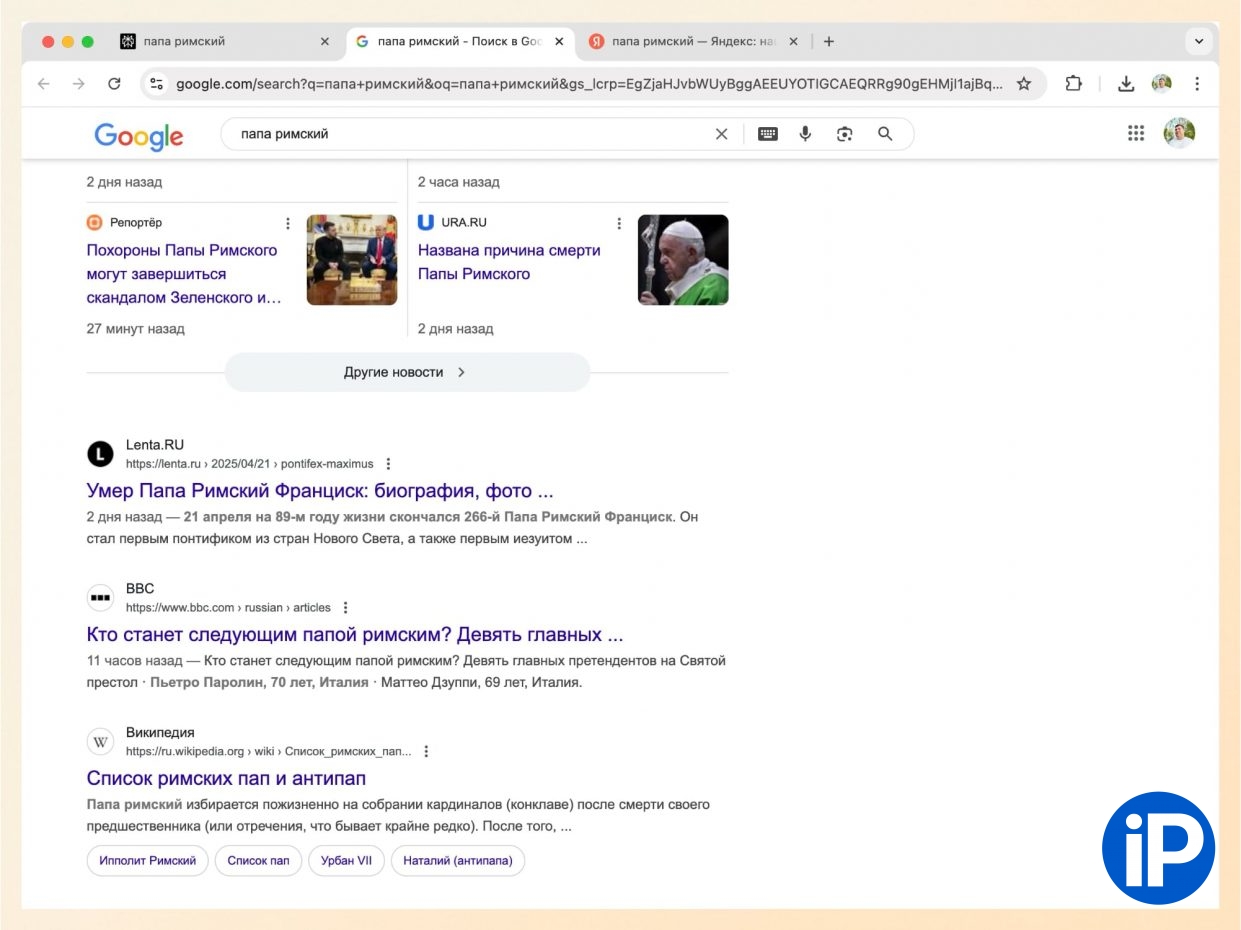
Task: Close the Яндекс tab
Action: pyautogui.click(x=794, y=42)
